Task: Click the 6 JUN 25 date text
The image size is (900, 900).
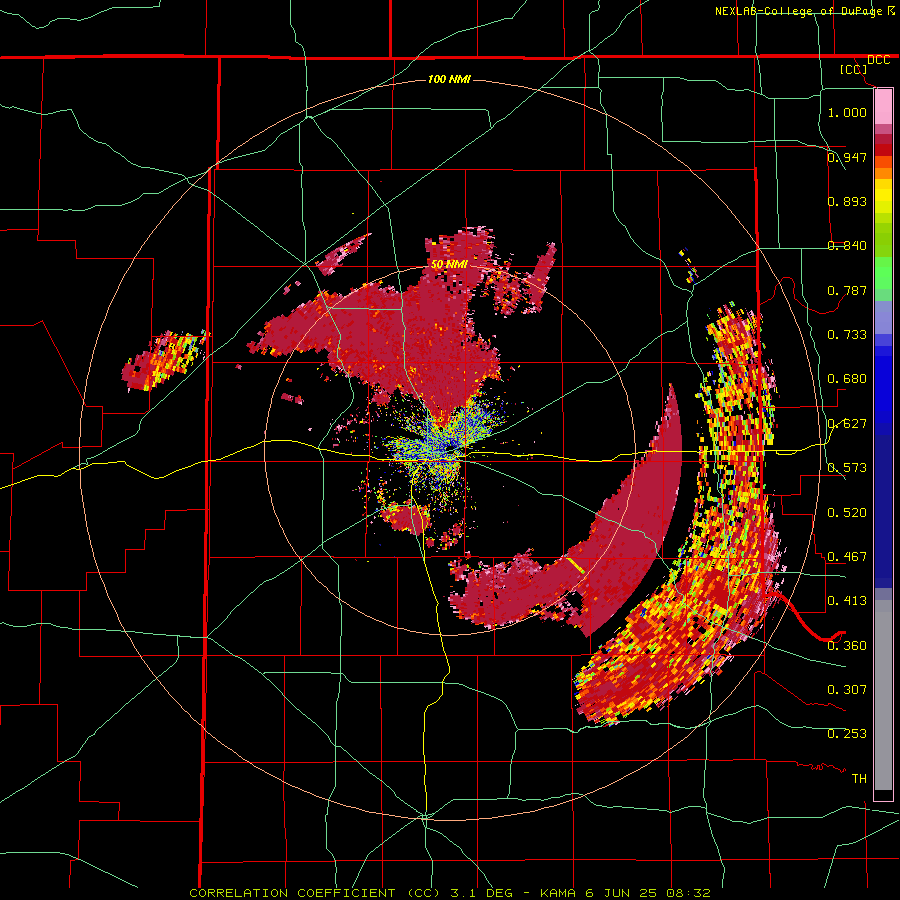Action: click(x=623, y=893)
